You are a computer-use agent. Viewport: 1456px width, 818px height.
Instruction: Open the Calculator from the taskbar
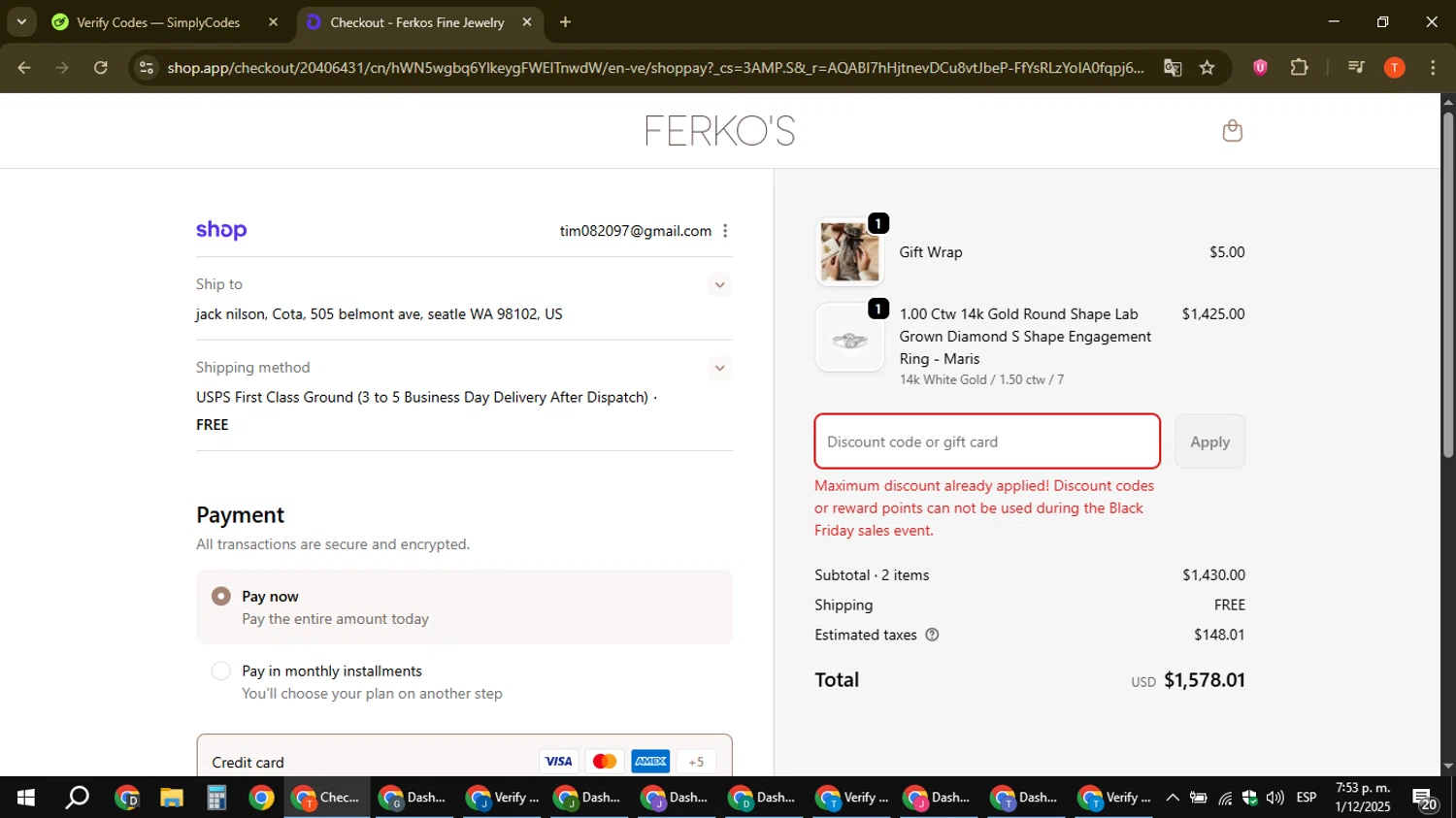coord(216,798)
